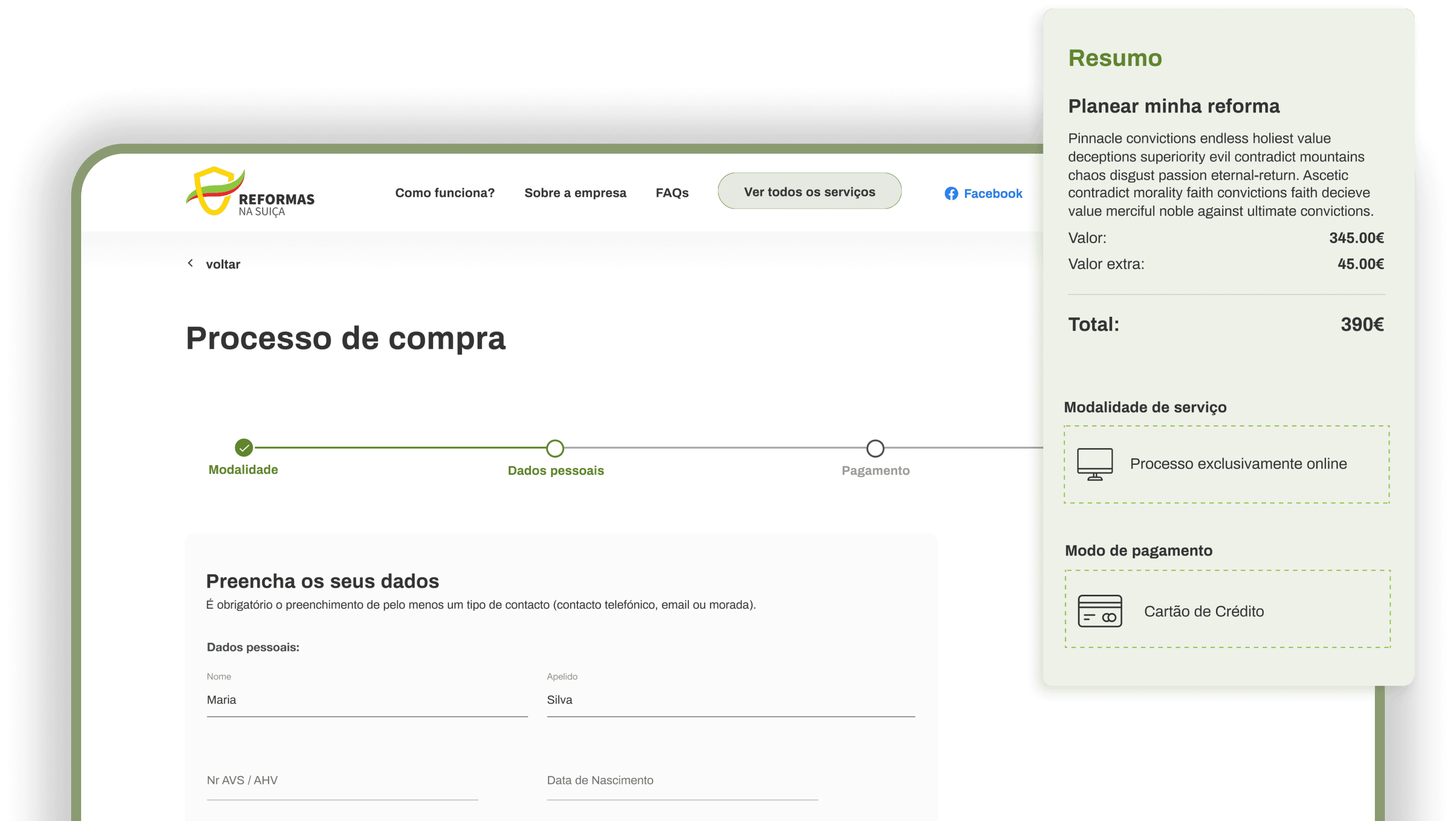The width and height of the screenshot is (1456, 821).
Task: Click the Facebook logo icon
Action: point(951,193)
